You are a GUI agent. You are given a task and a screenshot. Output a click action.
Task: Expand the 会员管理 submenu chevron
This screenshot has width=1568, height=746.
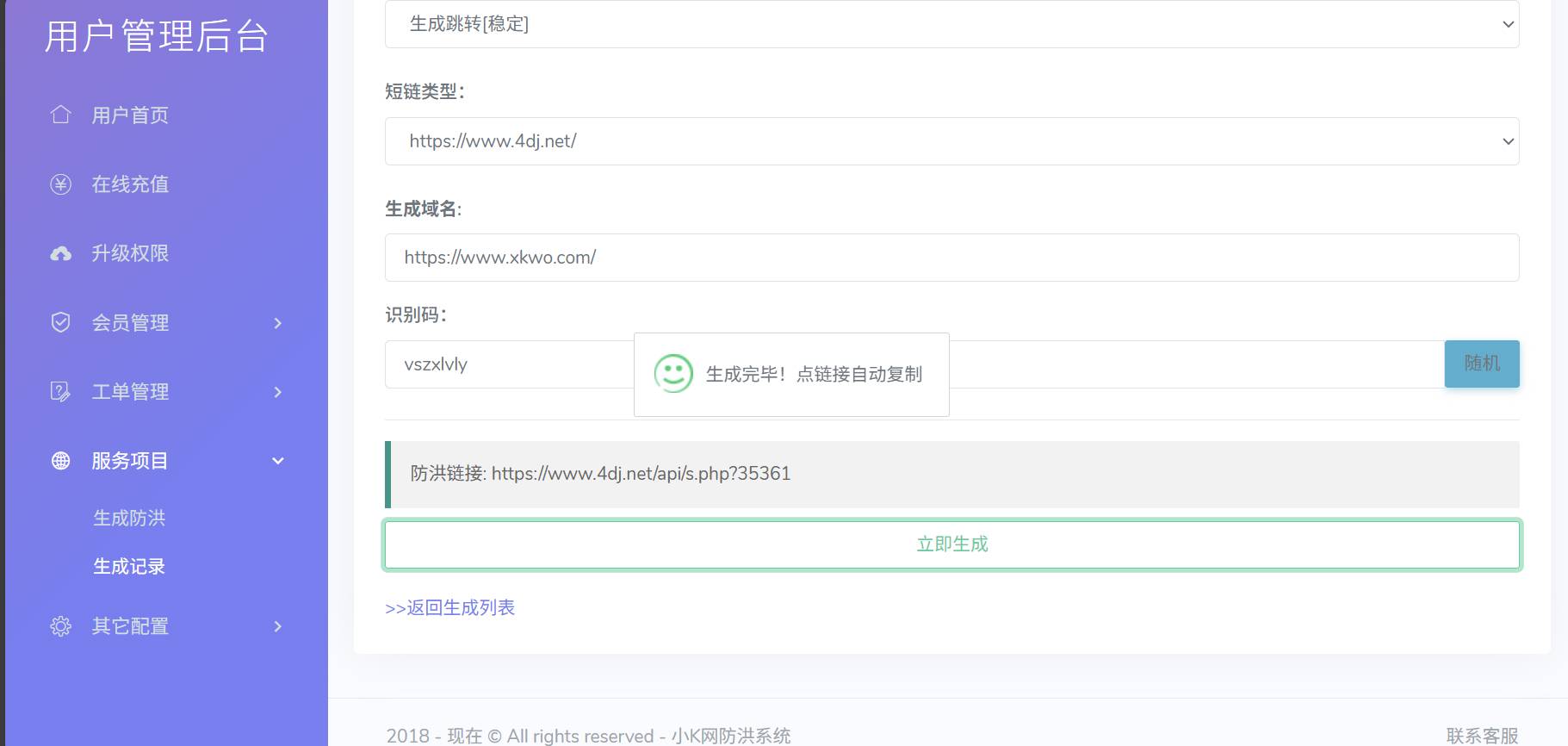tap(277, 323)
